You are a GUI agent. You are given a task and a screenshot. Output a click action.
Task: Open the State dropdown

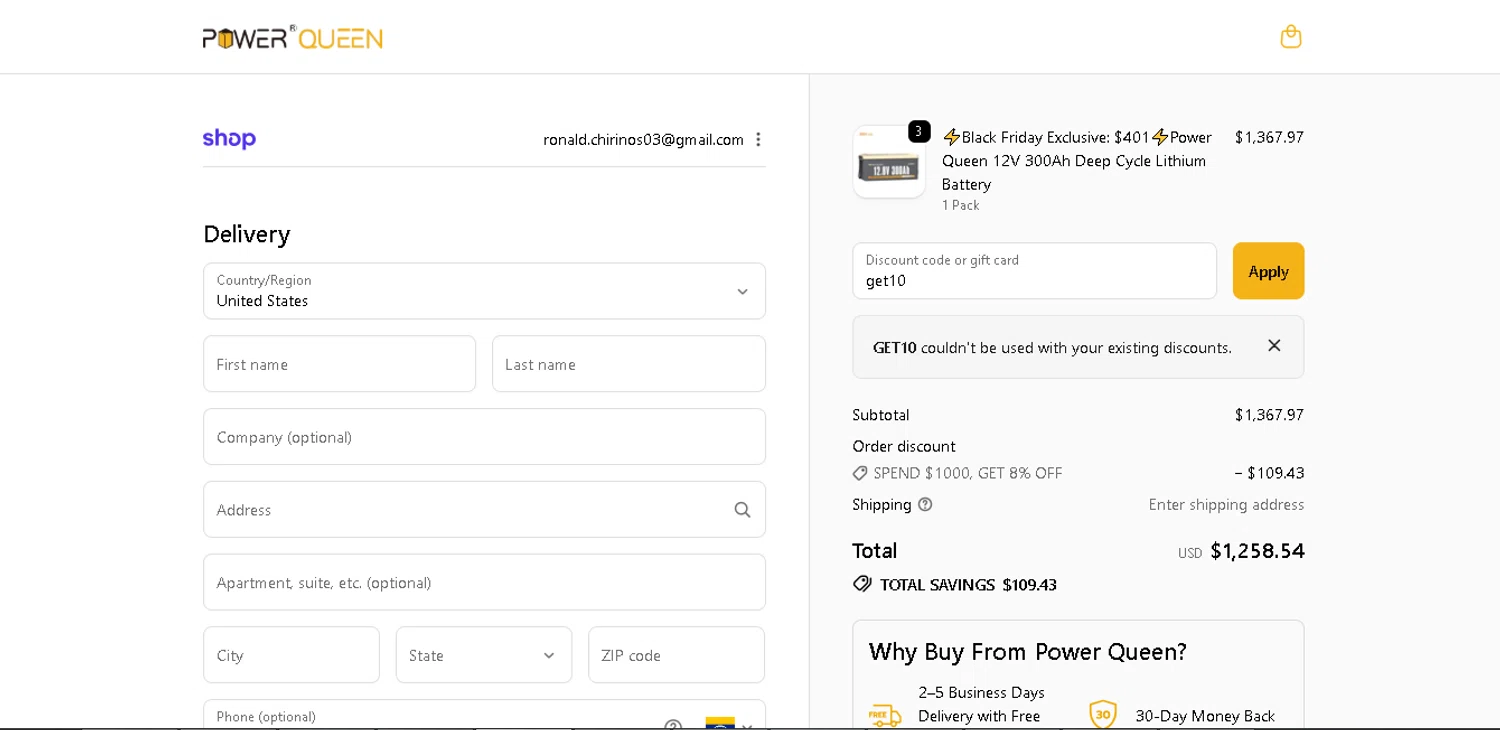tap(484, 655)
